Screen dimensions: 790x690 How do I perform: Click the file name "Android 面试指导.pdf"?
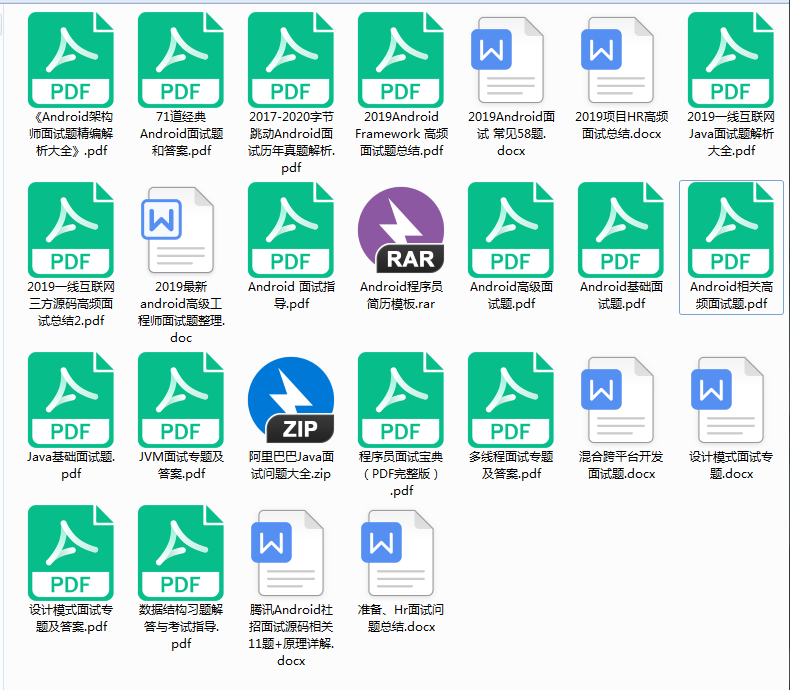291,295
